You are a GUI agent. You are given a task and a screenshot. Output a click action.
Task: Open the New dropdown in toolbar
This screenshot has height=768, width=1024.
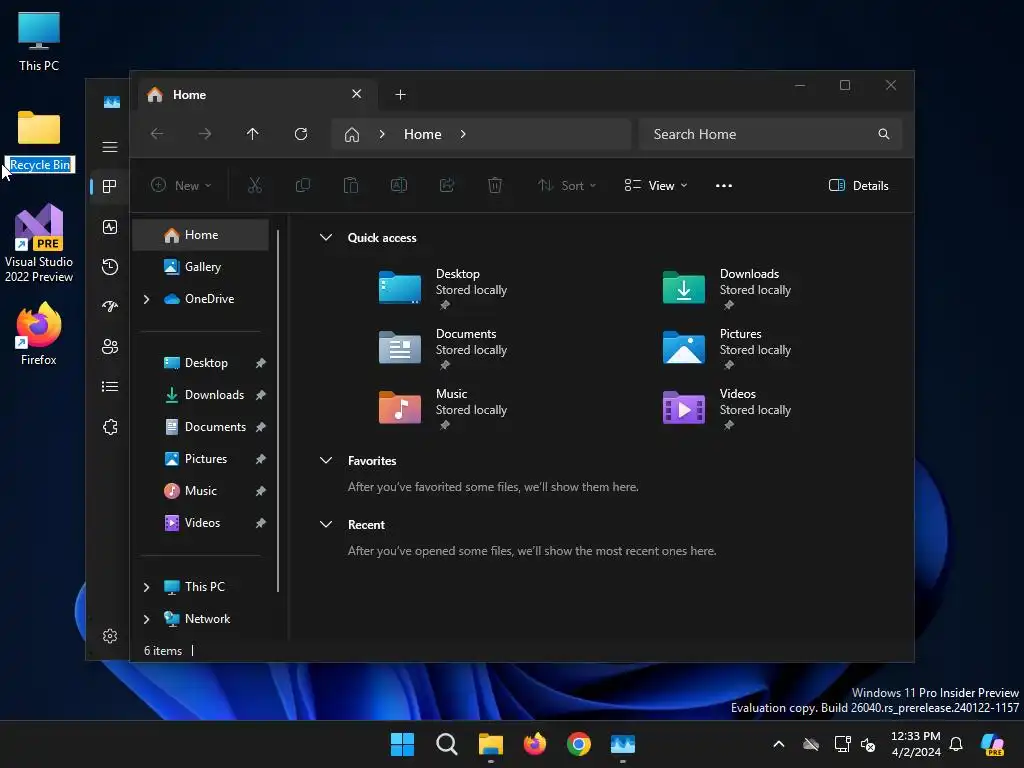point(182,185)
